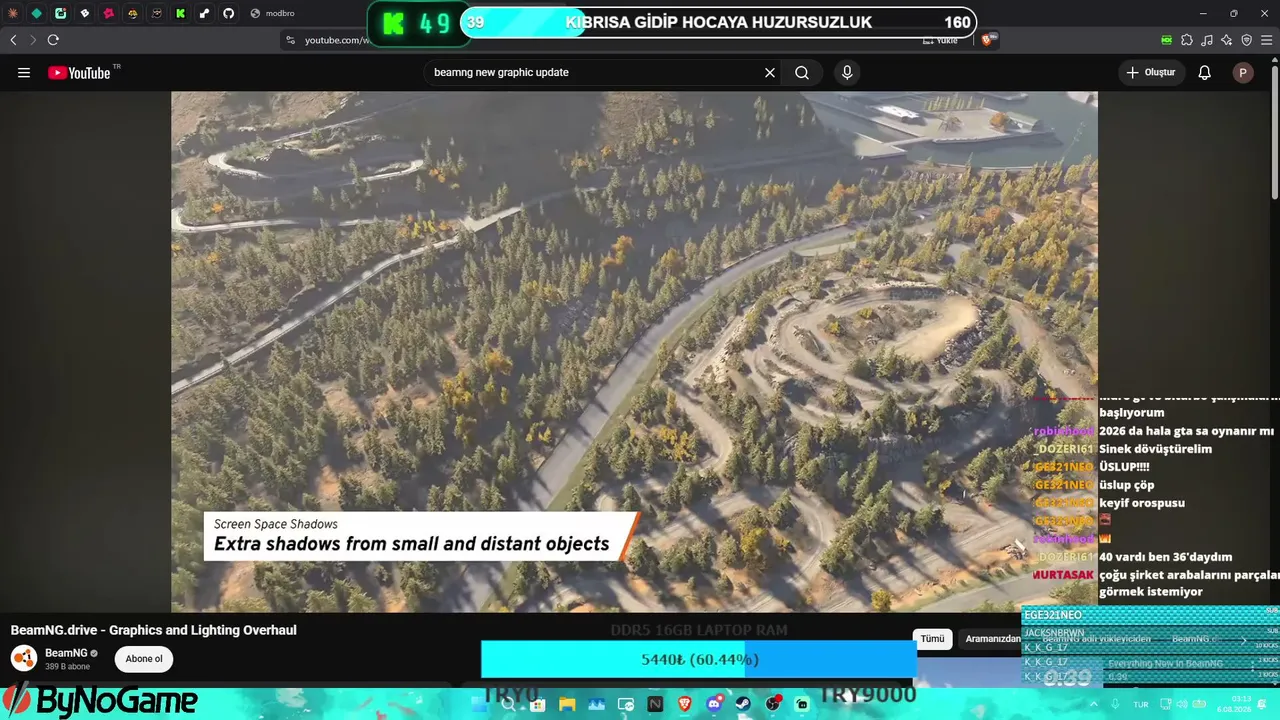Open OBS Studio from the taskbar
1280x720 pixels.
[773, 704]
